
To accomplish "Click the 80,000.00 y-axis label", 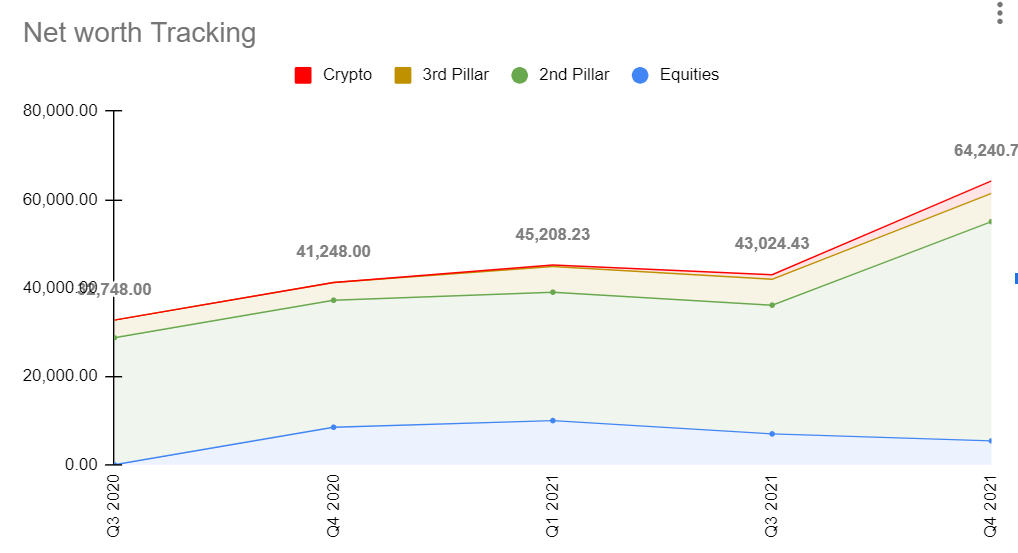I will pos(60,111).
